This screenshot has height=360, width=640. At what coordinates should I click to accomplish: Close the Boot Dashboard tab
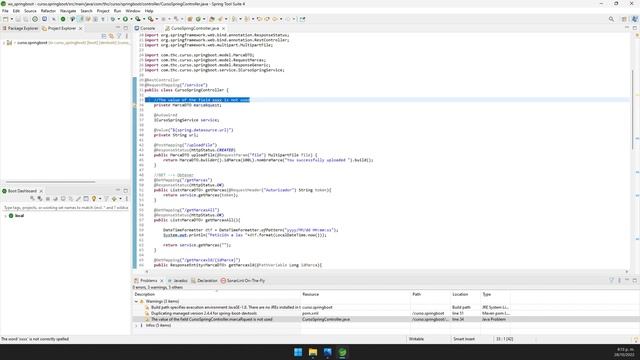click(x=41, y=191)
